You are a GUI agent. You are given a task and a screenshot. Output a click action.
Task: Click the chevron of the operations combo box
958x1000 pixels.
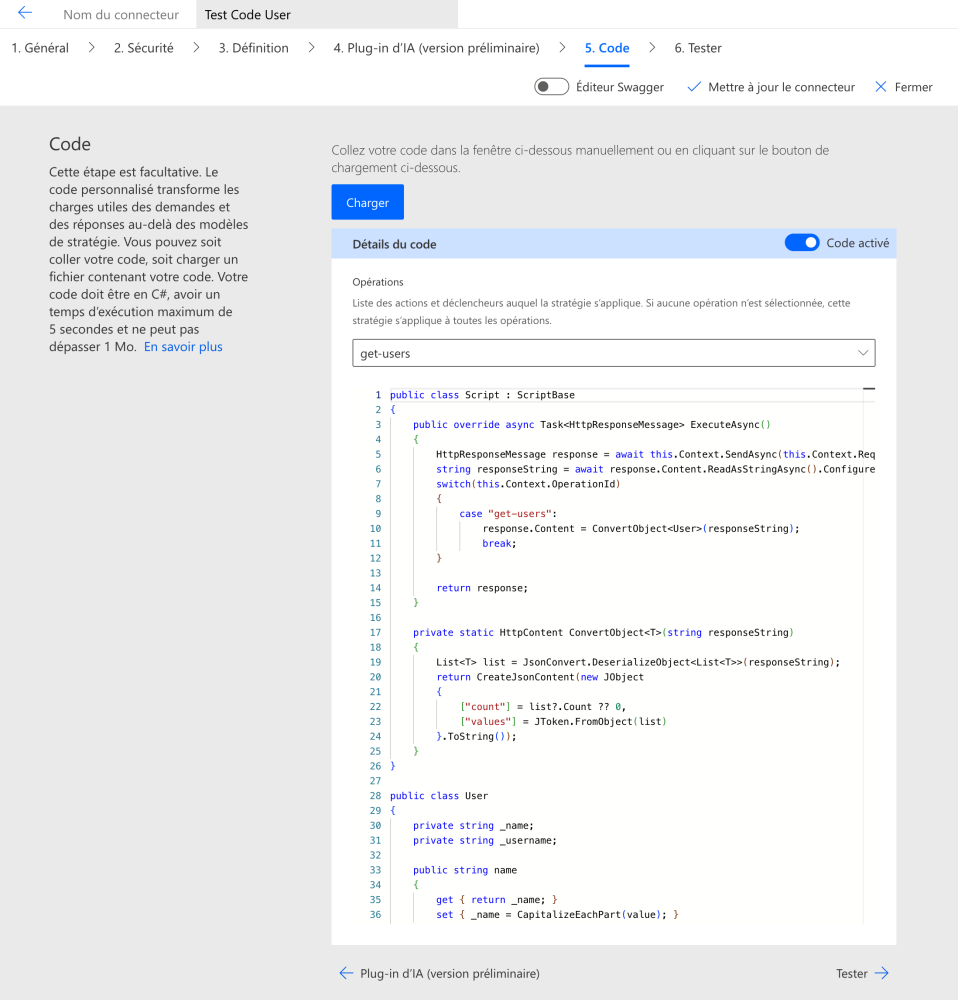click(x=863, y=353)
